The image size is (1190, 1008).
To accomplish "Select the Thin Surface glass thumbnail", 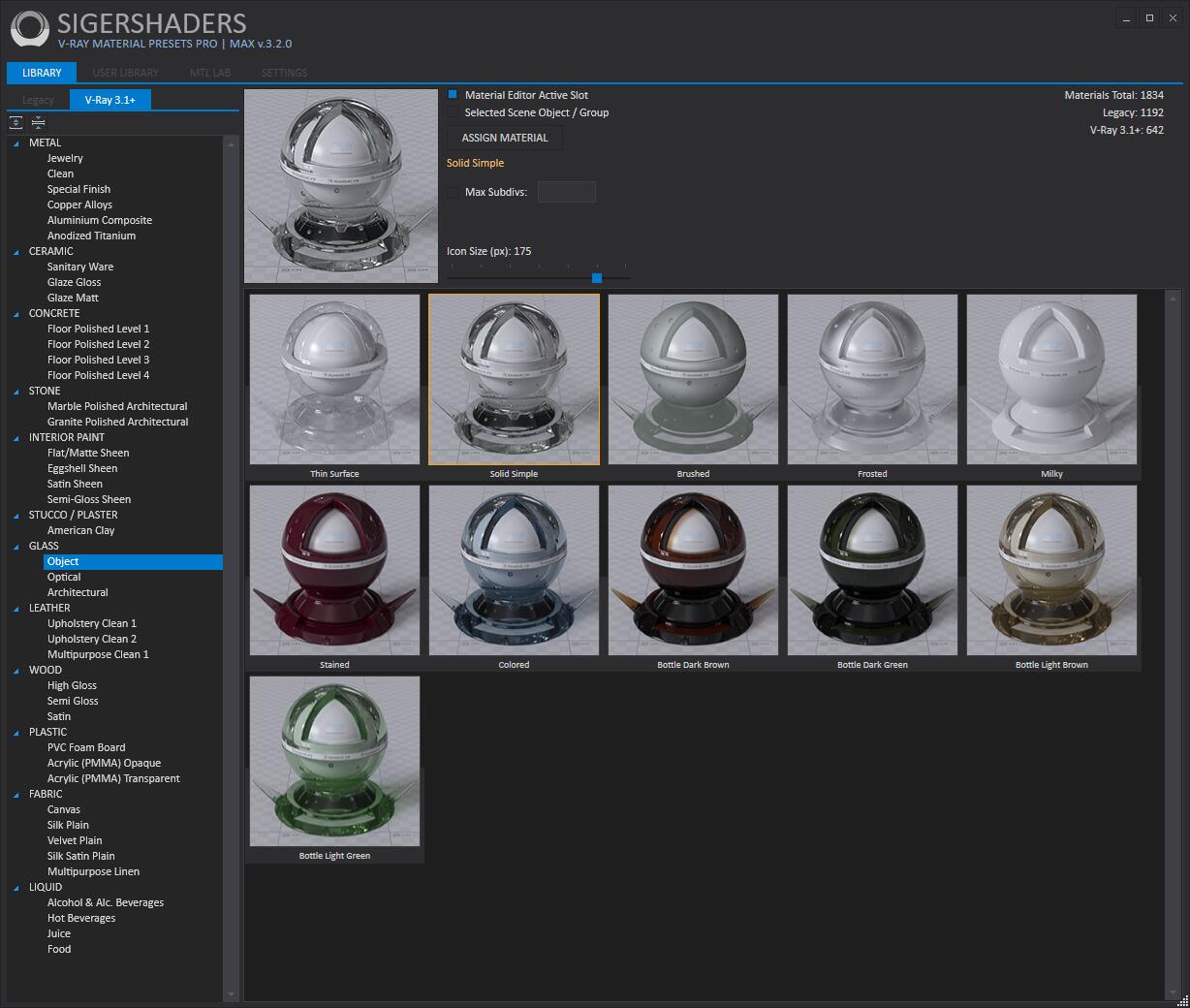I will click(334, 379).
